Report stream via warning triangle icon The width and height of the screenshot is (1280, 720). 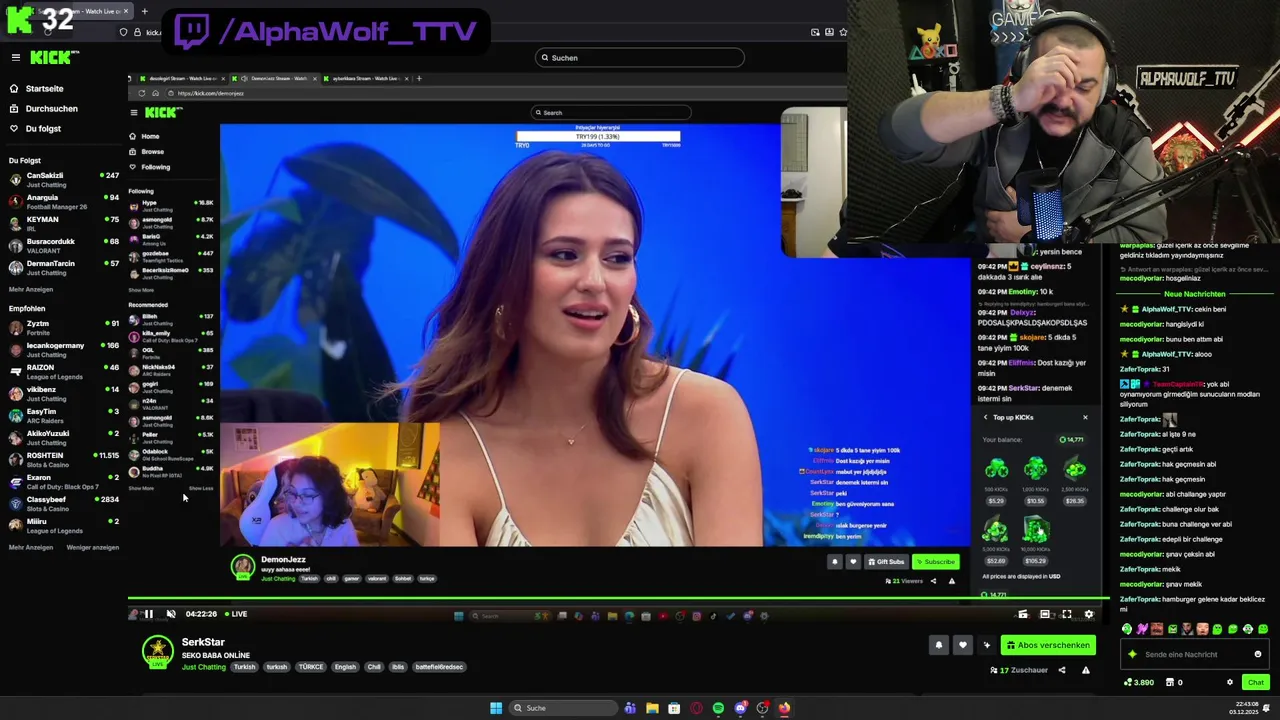[x=1085, y=670]
